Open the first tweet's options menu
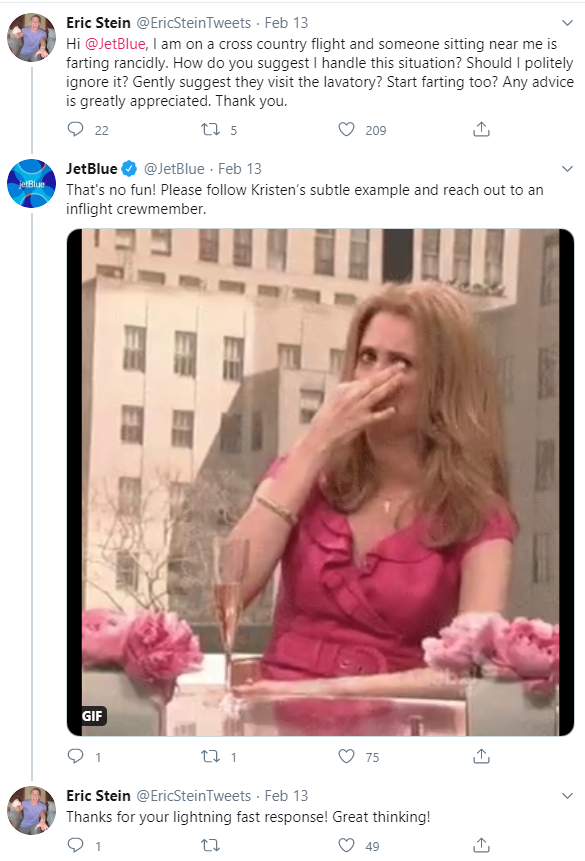This screenshot has width=585, height=861. 568,22
